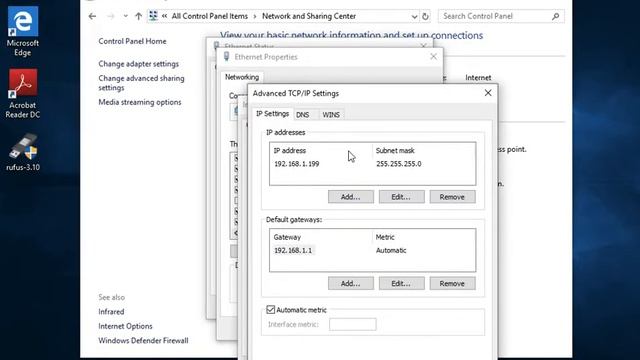Click the IP address column header
Viewport: 640px width, 360px height.
tap(289, 151)
